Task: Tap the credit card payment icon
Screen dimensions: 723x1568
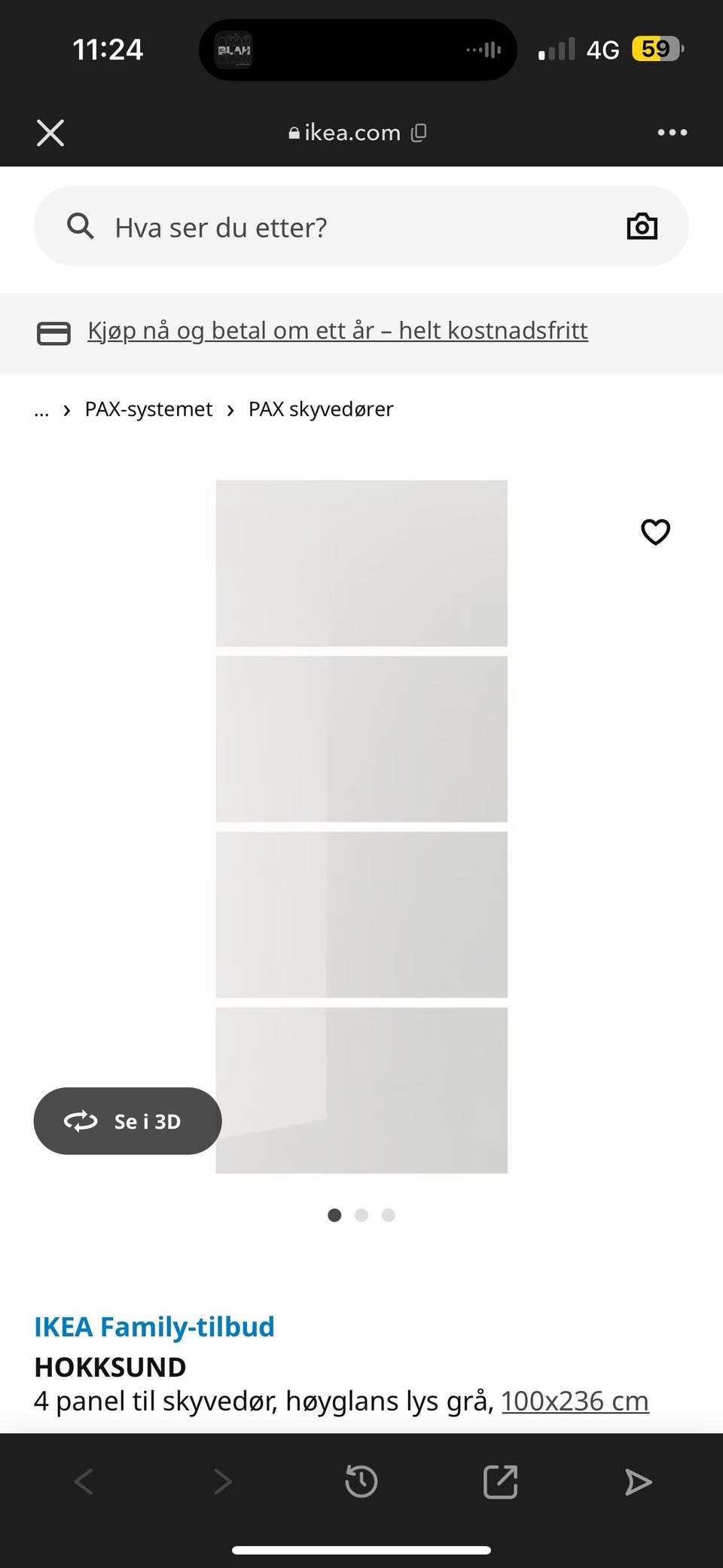Action: [53, 333]
